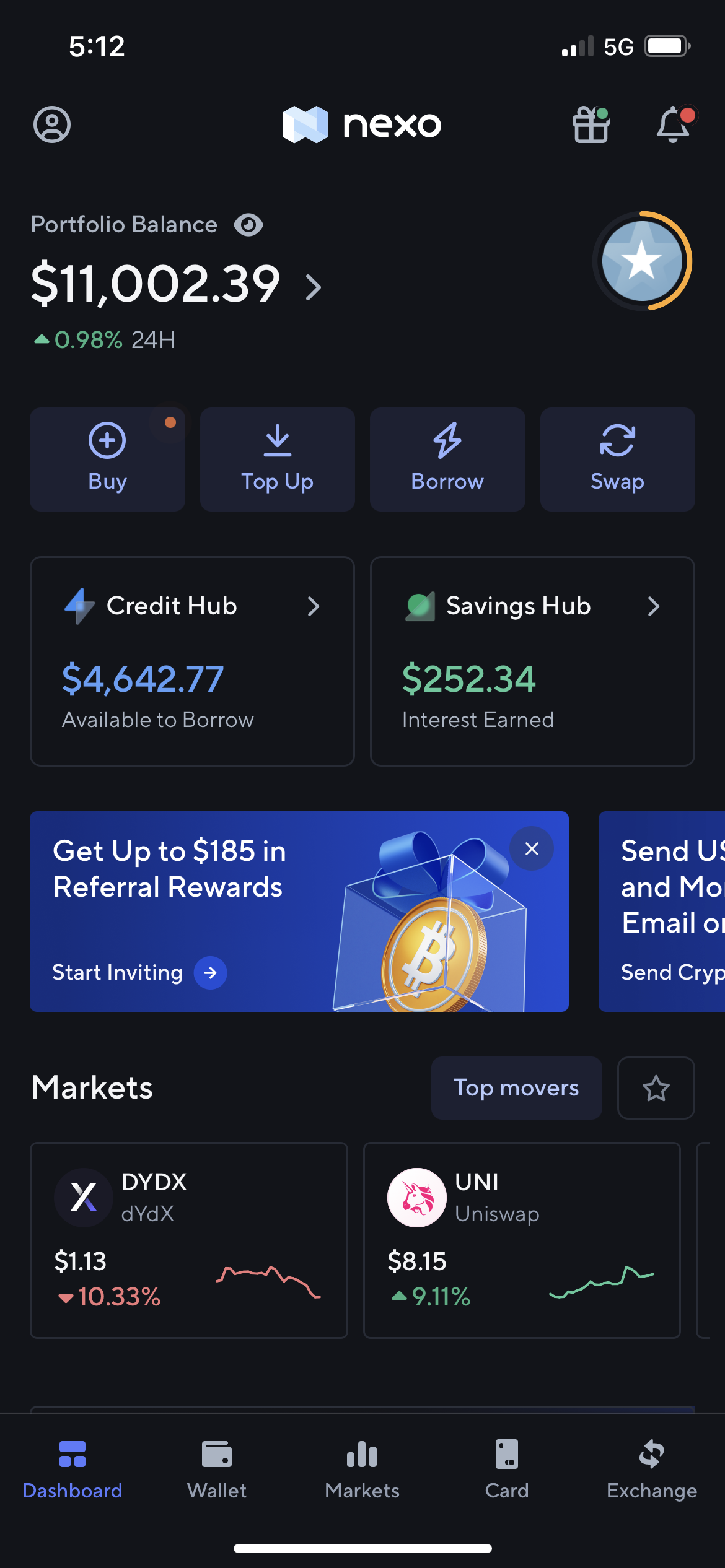The height and width of the screenshot is (1568, 725).
Task: Select the Top movers filter
Action: pyautogui.click(x=517, y=1088)
